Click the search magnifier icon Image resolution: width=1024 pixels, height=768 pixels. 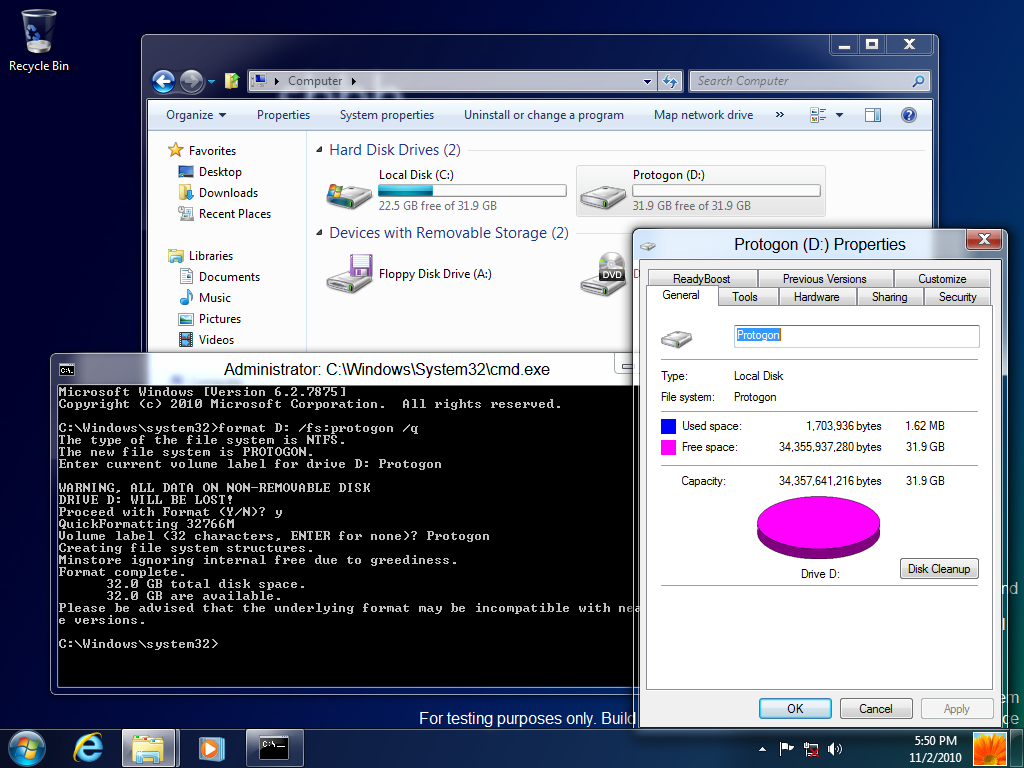918,81
